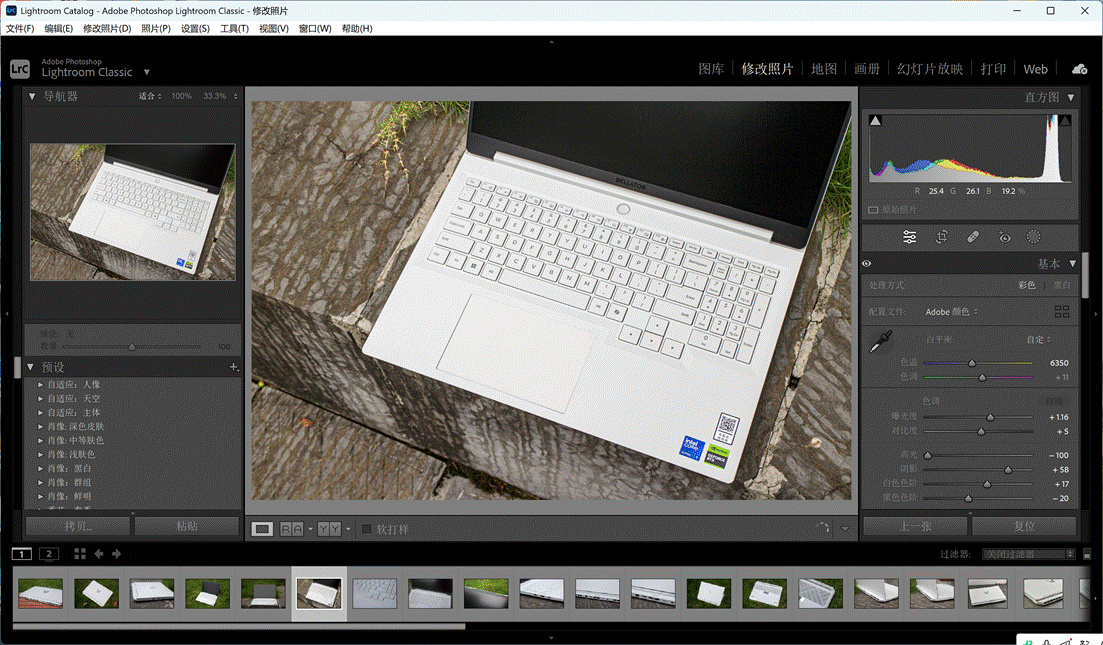Collapse the 基本 basic panel
Viewport: 1103px width, 645px height.
[1072, 264]
